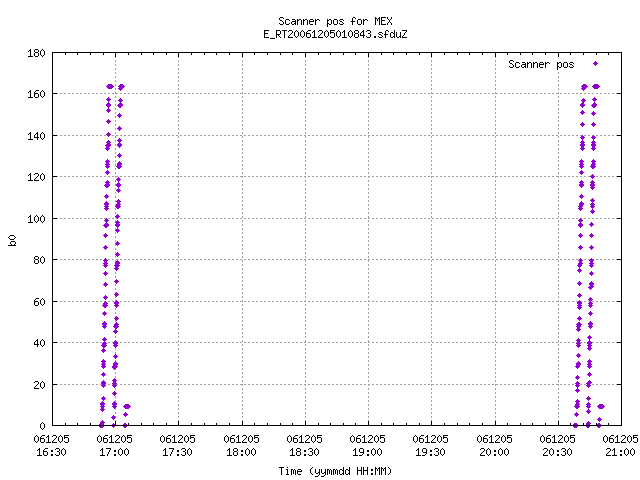The width and height of the screenshot is (640, 480).
Task: Click x-axis time label 20:30
Action: pos(558,453)
